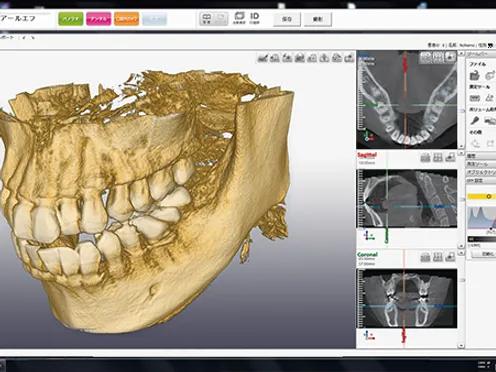The height and width of the screenshot is (372, 496).
Task: Click the pen-shaped icon in the right panel
Action: (474, 120)
